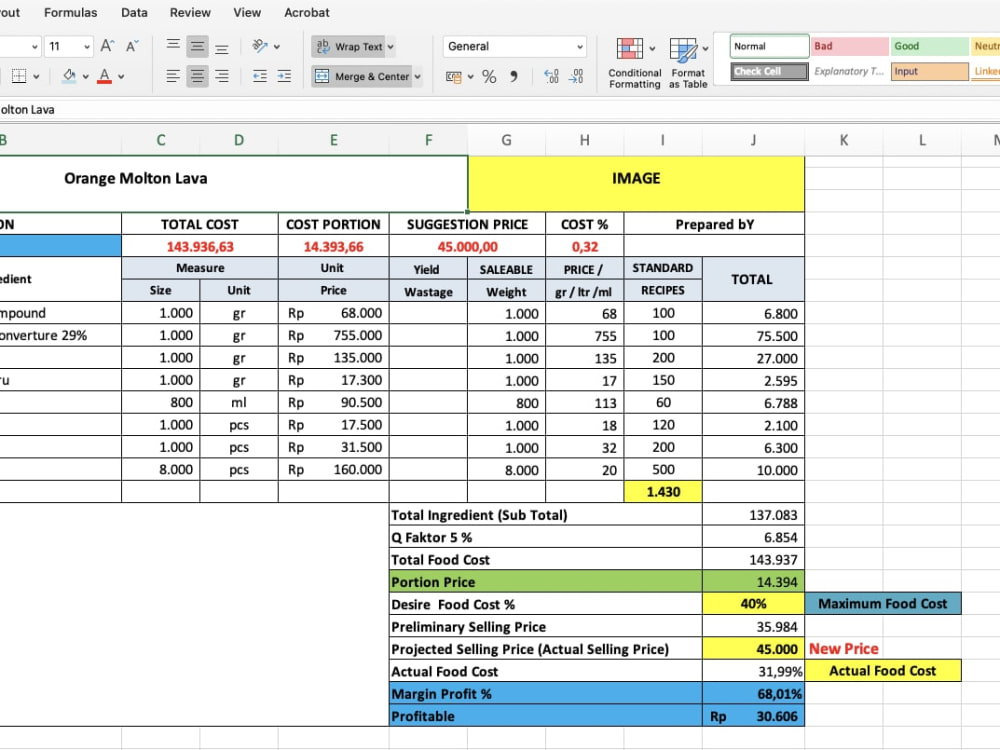Select column C header

point(161,140)
